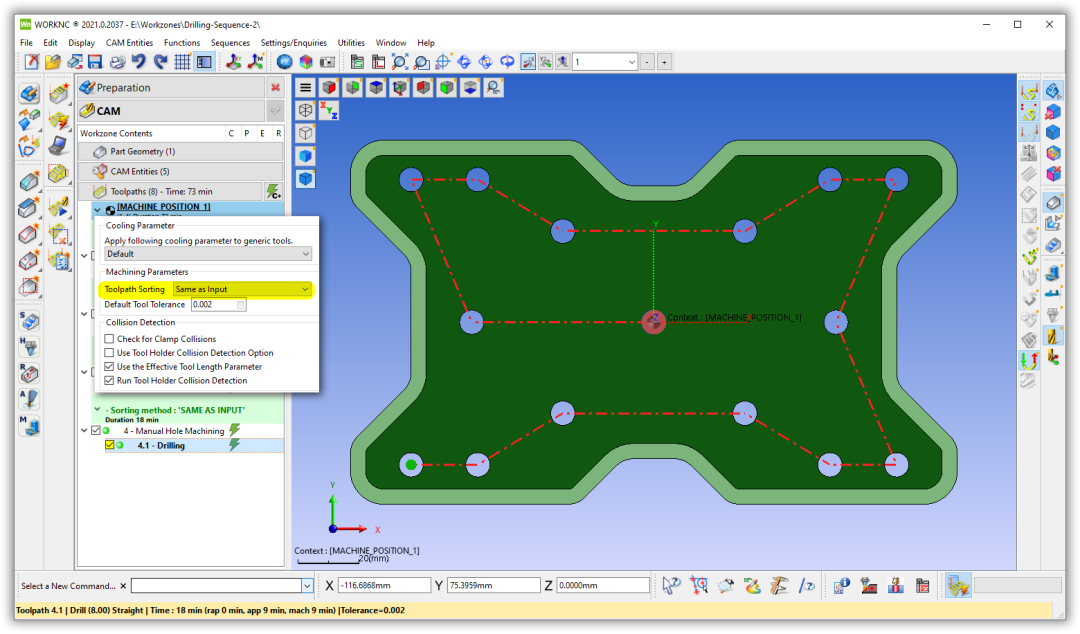Click the selection arrow question-mark icon
The width and height of the screenshot is (1080, 634).
671,586
